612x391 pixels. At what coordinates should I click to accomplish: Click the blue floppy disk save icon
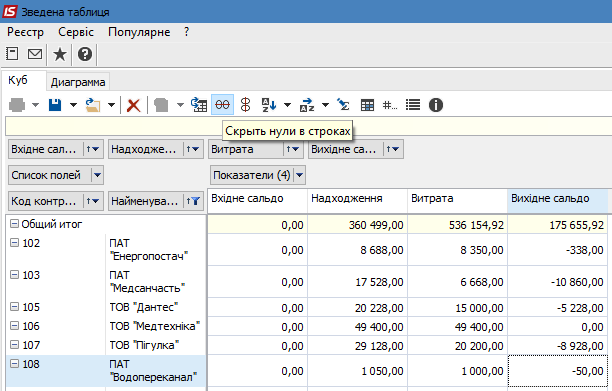(55, 105)
